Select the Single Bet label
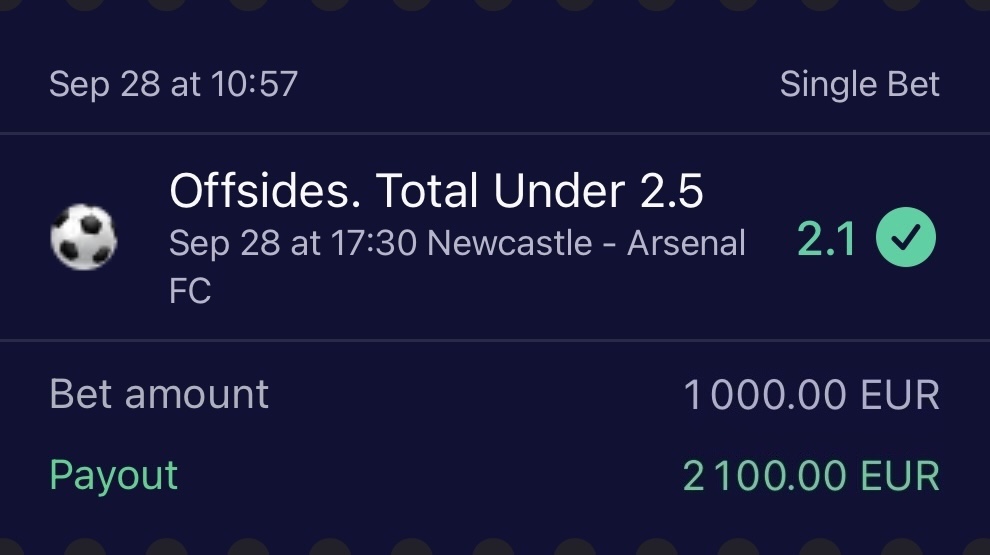This screenshot has width=990, height=555. point(859,84)
